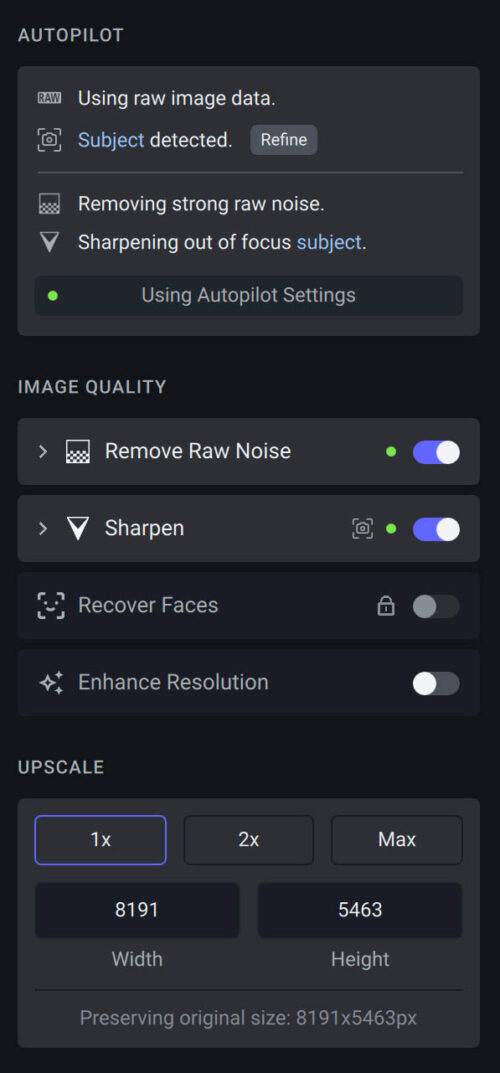Click the Recover Faces face icon
The height and width of the screenshot is (1073, 500).
pos(51,606)
